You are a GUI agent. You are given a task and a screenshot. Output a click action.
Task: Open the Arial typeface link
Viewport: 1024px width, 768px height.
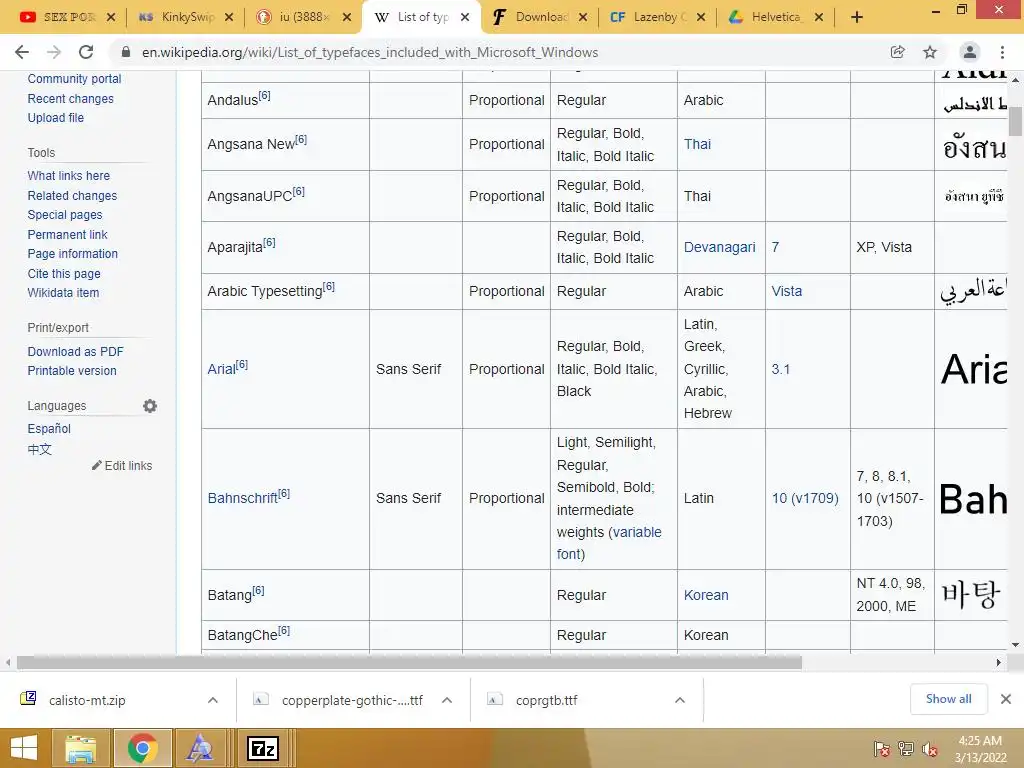pyautogui.click(x=221, y=369)
